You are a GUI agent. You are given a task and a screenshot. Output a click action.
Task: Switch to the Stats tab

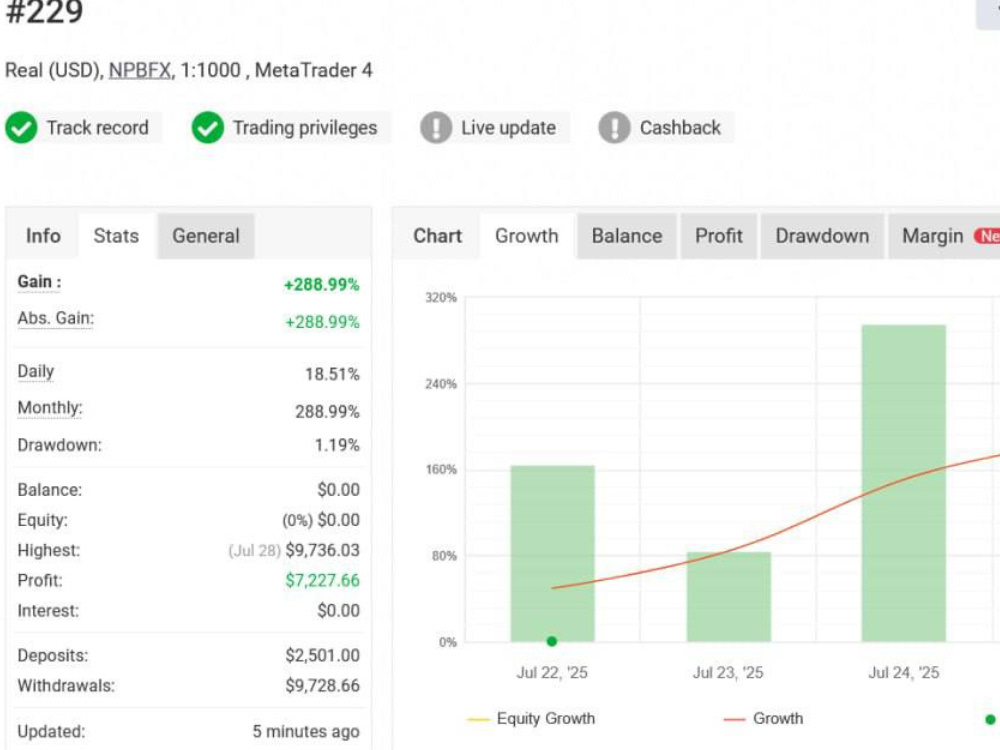point(116,236)
